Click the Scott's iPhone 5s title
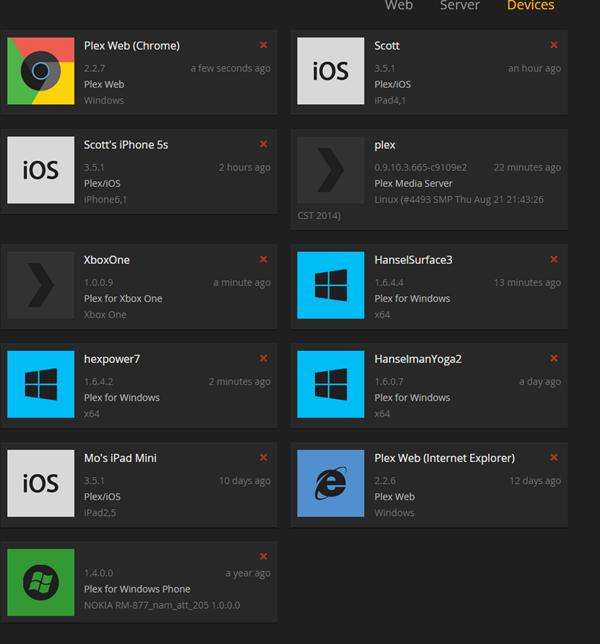Viewport: 600px width, 644px height. click(x=126, y=145)
